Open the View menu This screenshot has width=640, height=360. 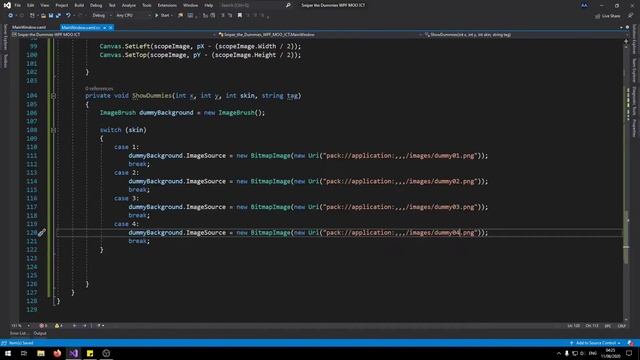point(44,5)
